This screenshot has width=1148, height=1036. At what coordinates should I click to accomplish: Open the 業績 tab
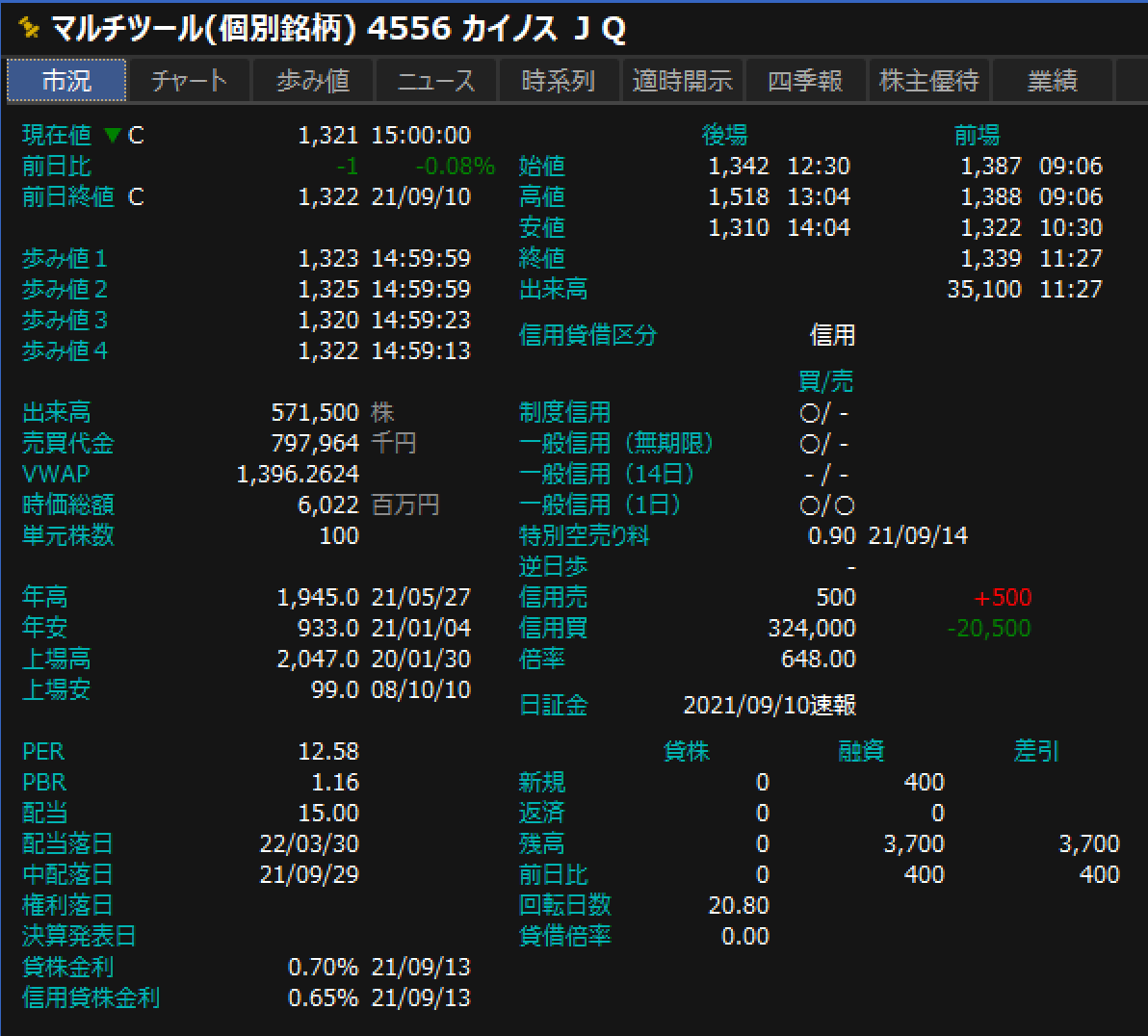click(1052, 81)
